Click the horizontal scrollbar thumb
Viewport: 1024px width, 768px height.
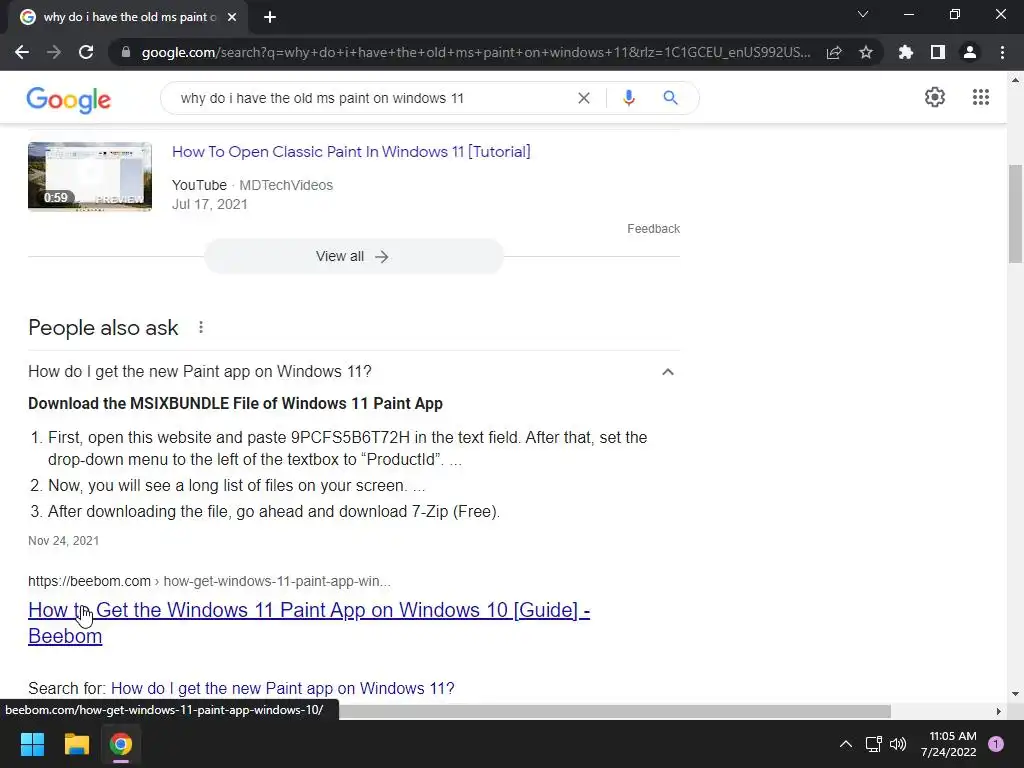pos(615,711)
